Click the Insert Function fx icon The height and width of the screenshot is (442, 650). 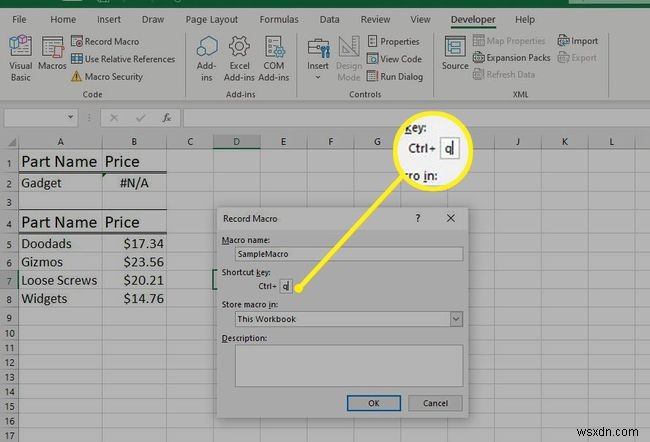[x=167, y=118]
